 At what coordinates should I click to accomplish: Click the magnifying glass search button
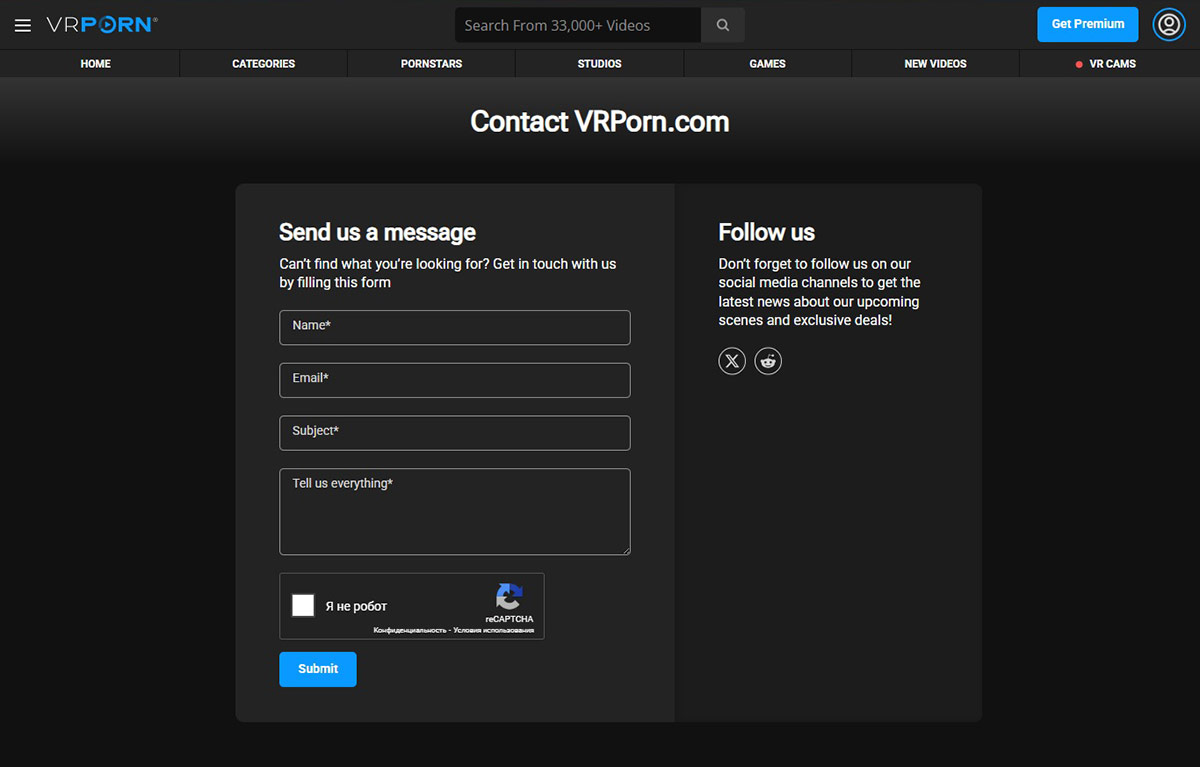[x=723, y=25]
